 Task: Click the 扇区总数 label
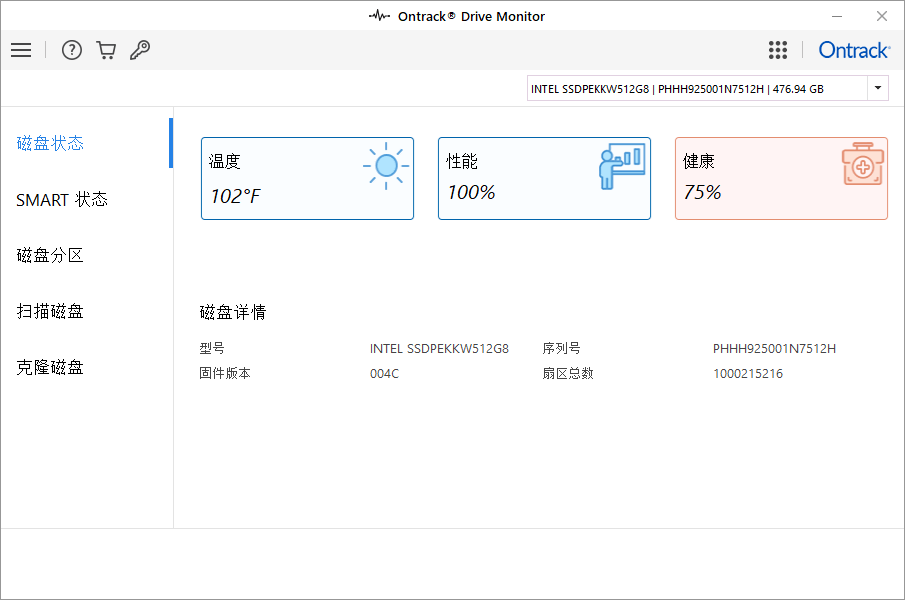[x=567, y=373]
